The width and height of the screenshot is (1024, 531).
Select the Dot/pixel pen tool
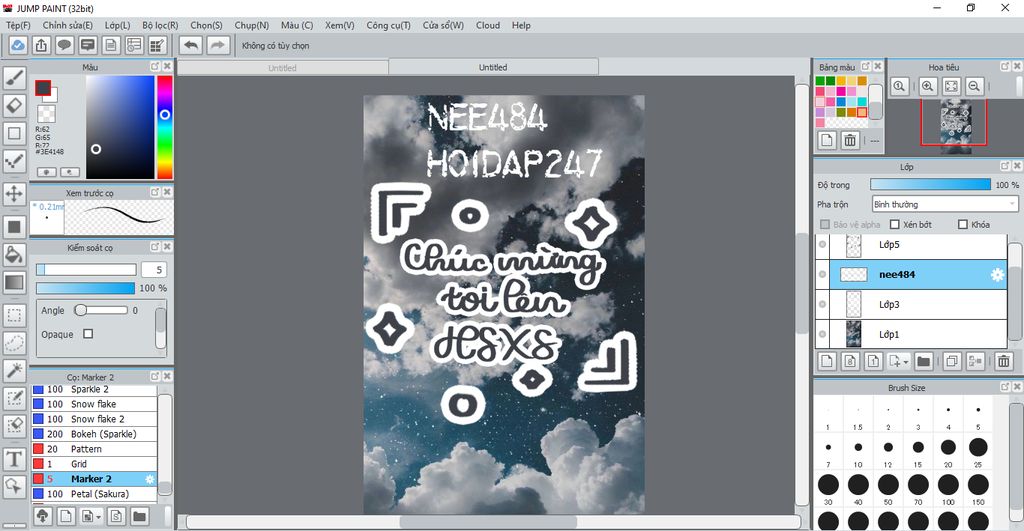(x=14, y=161)
